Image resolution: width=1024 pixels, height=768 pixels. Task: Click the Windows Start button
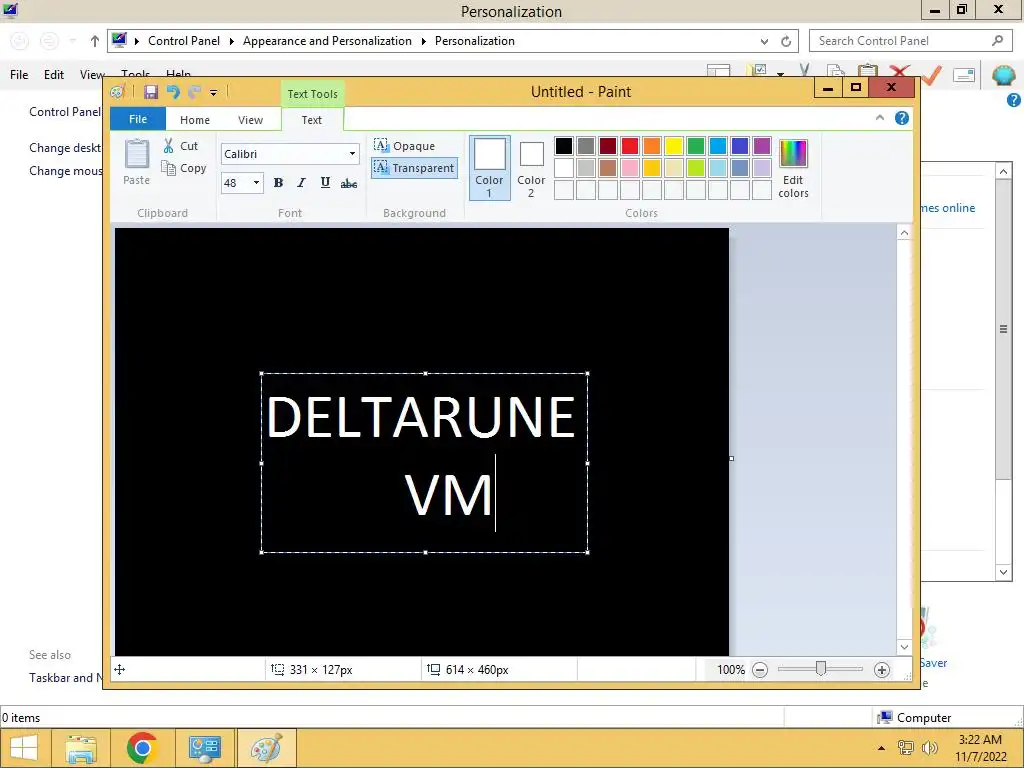pyautogui.click(x=24, y=748)
